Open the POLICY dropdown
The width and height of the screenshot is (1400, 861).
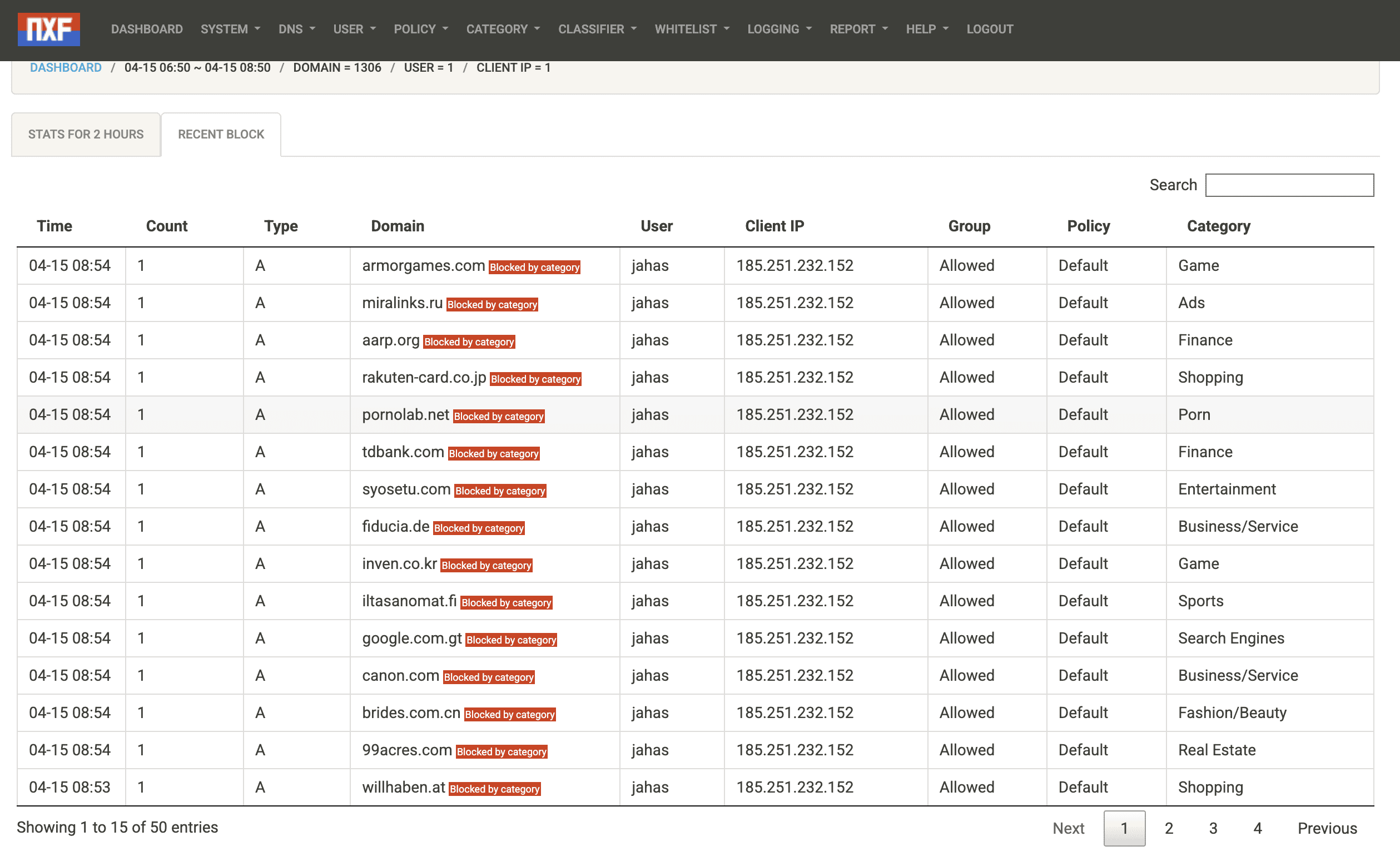pos(420,29)
